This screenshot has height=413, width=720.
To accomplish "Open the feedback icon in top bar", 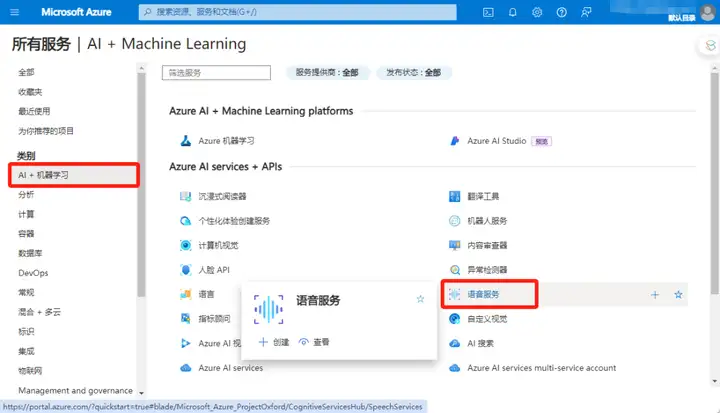I will pyautogui.click(x=586, y=12).
